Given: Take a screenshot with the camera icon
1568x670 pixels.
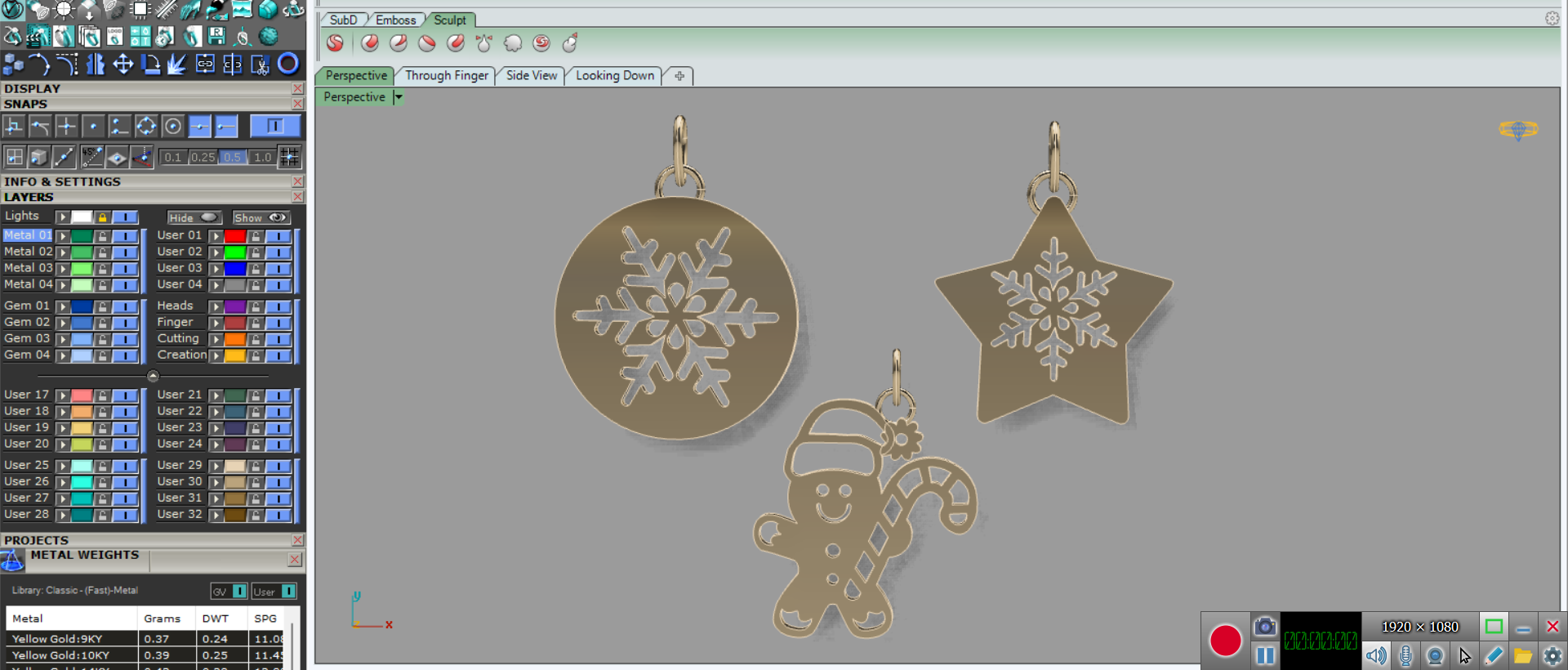Looking at the screenshot, I should pyautogui.click(x=1264, y=627).
